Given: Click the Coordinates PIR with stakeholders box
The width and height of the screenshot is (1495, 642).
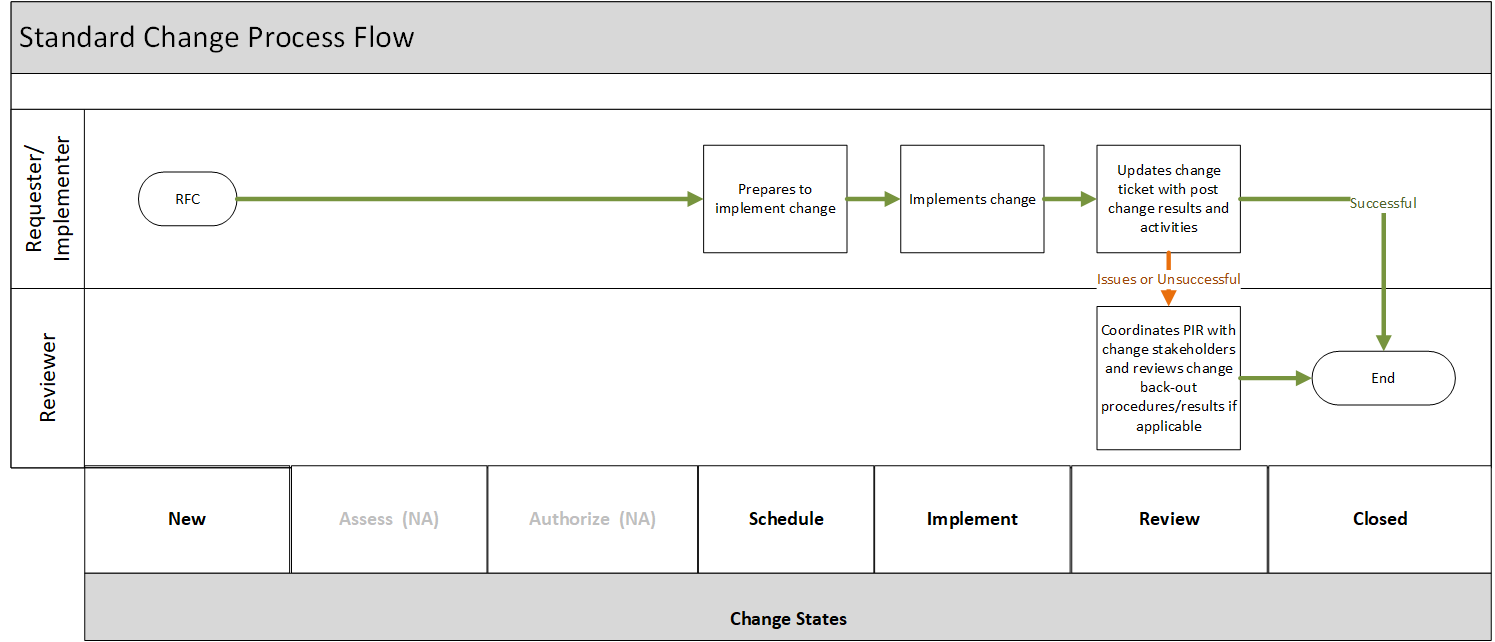Looking at the screenshot, I should click(1168, 378).
